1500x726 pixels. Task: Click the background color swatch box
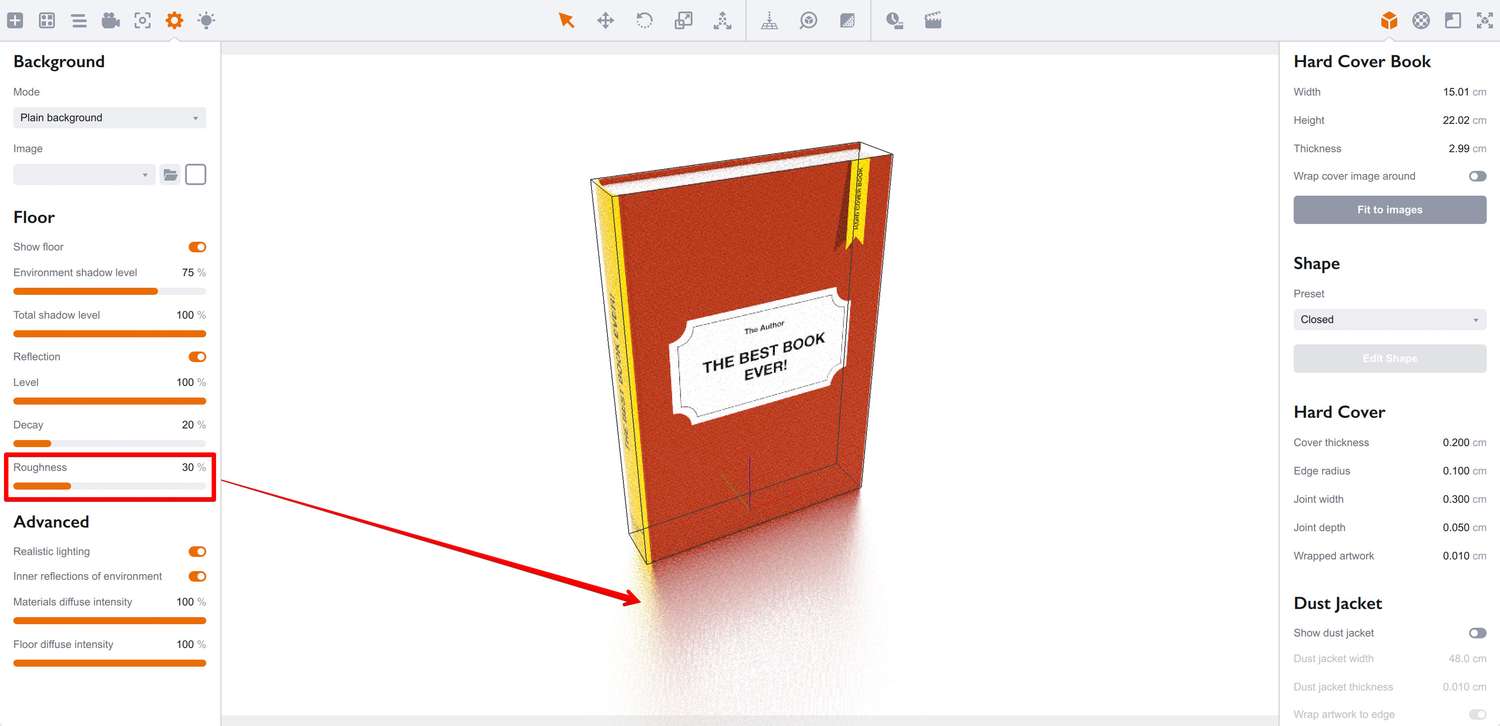pyautogui.click(x=196, y=175)
